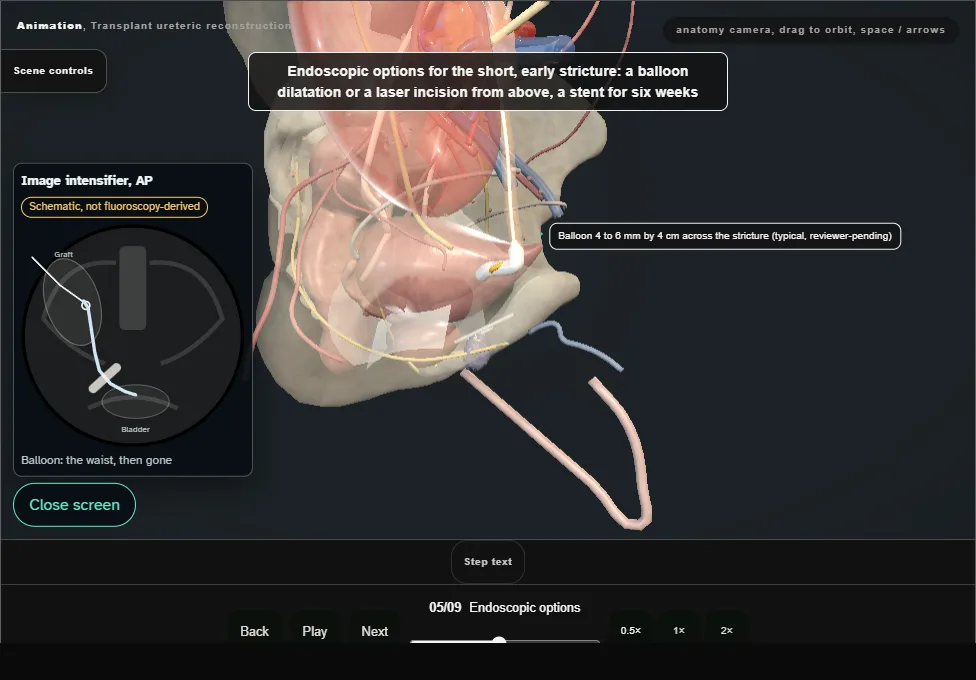Click the 'Bladder' label in the schematic

[x=135, y=430]
